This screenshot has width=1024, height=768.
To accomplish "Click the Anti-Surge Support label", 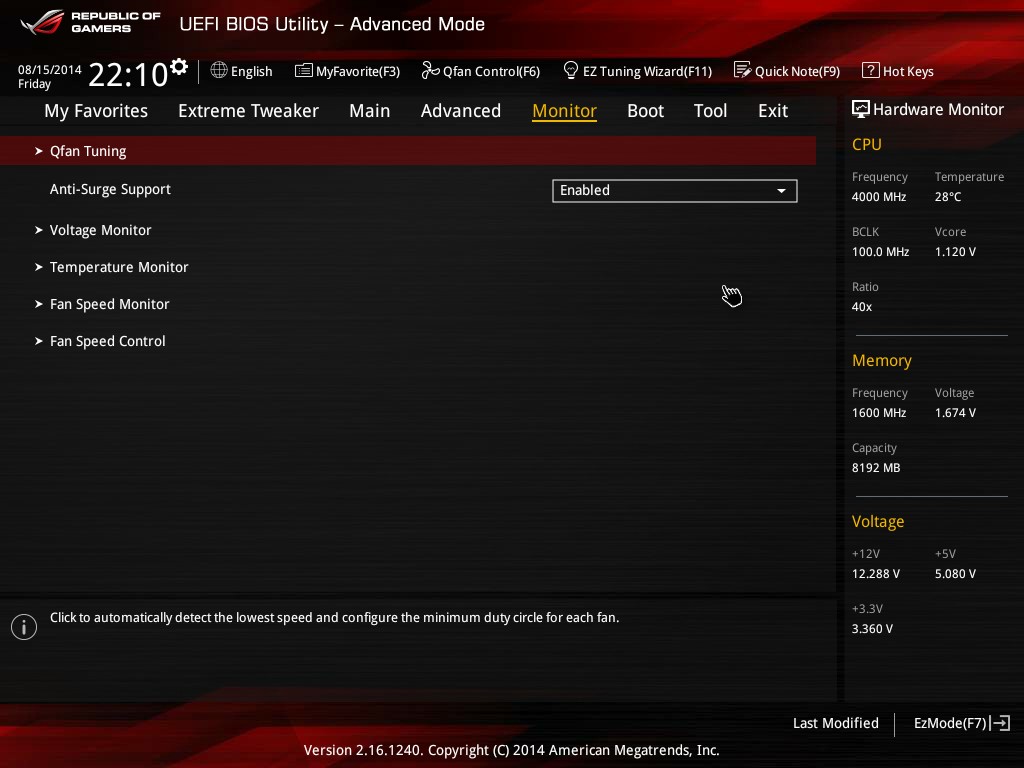I will pyautogui.click(x=110, y=189).
